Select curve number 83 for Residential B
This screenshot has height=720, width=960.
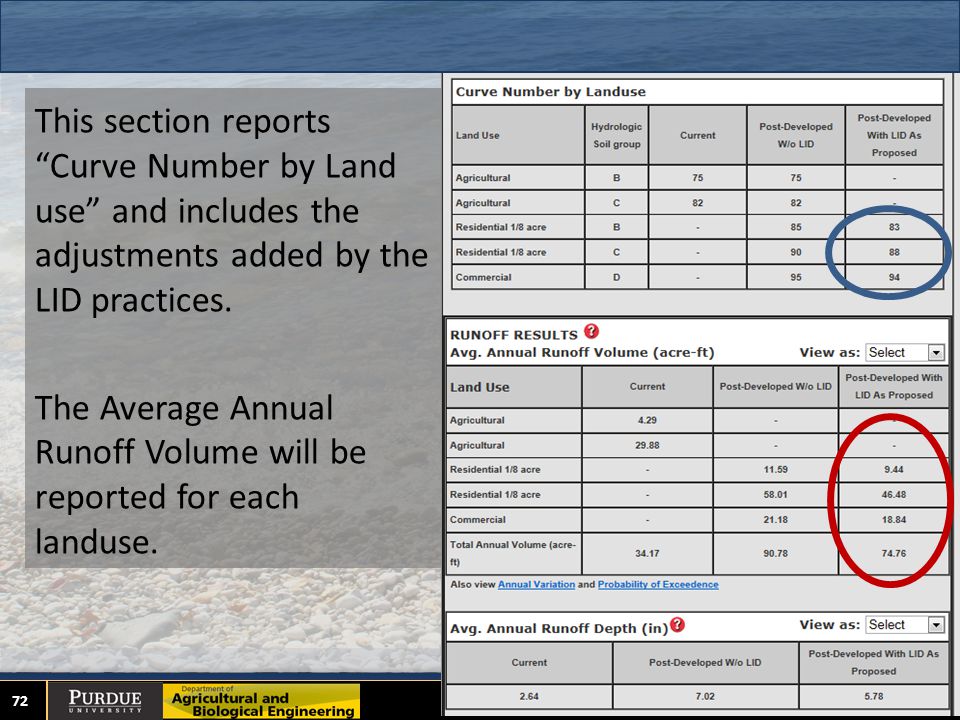[x=894, y=227]
